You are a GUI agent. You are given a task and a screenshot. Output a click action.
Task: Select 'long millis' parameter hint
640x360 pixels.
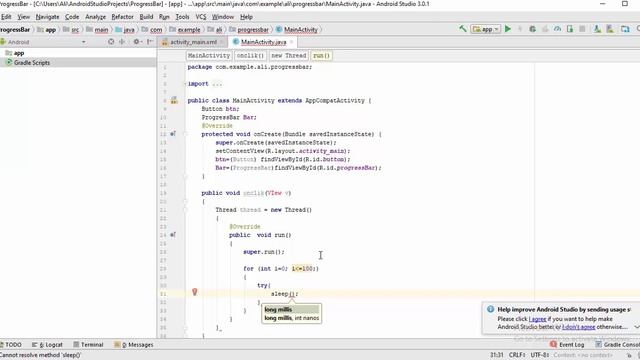coord(291,309)
